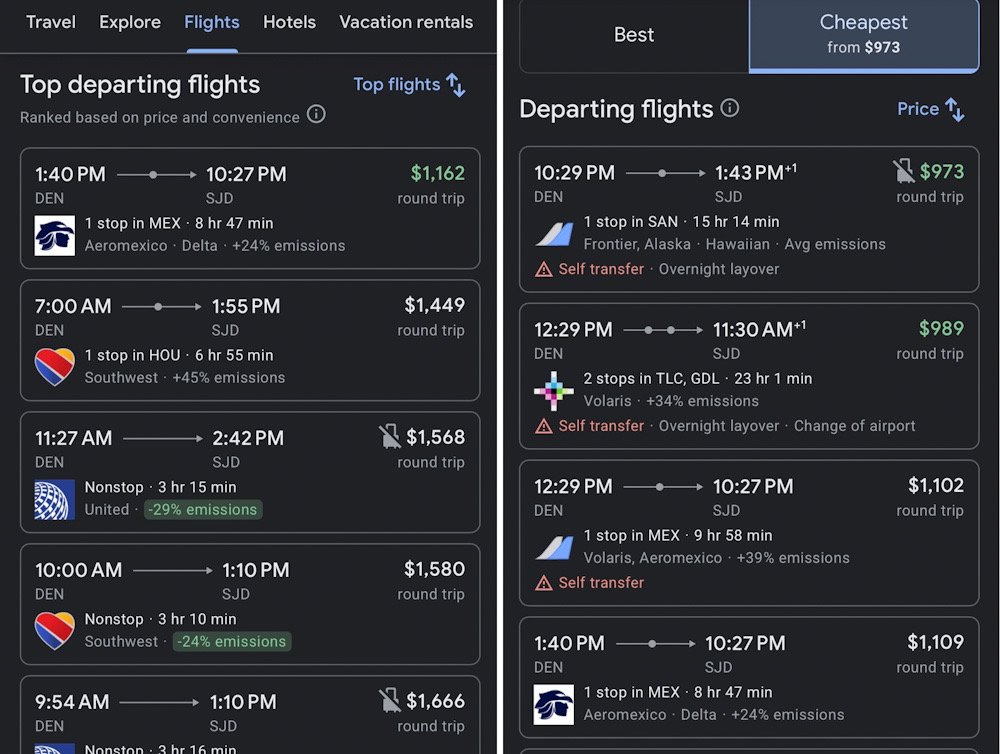The height and width of the screenshot is (754, 1000).
Task: Go to the Vacation rentals tab
Action: coord(406,22)
